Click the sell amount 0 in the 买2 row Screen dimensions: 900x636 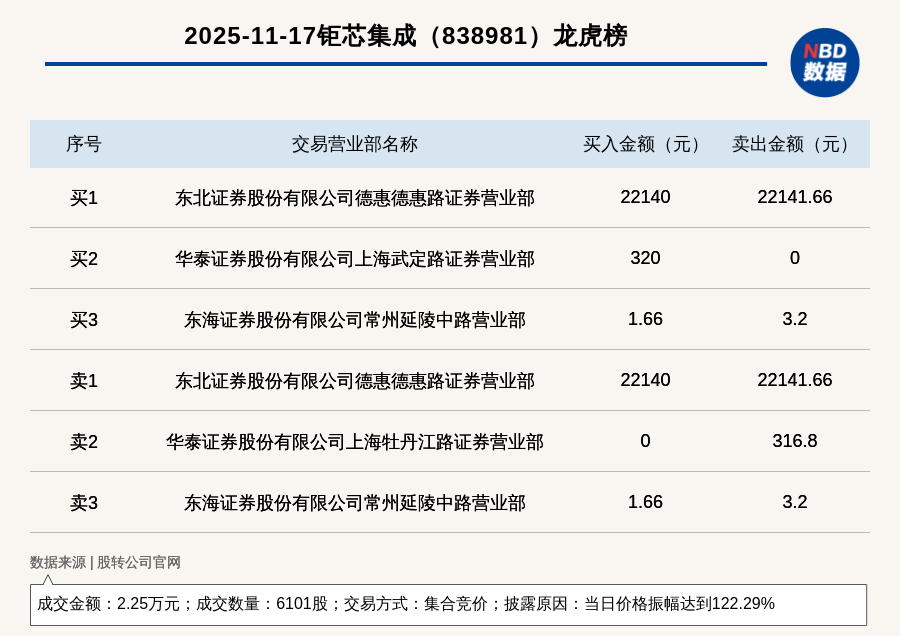794,258
